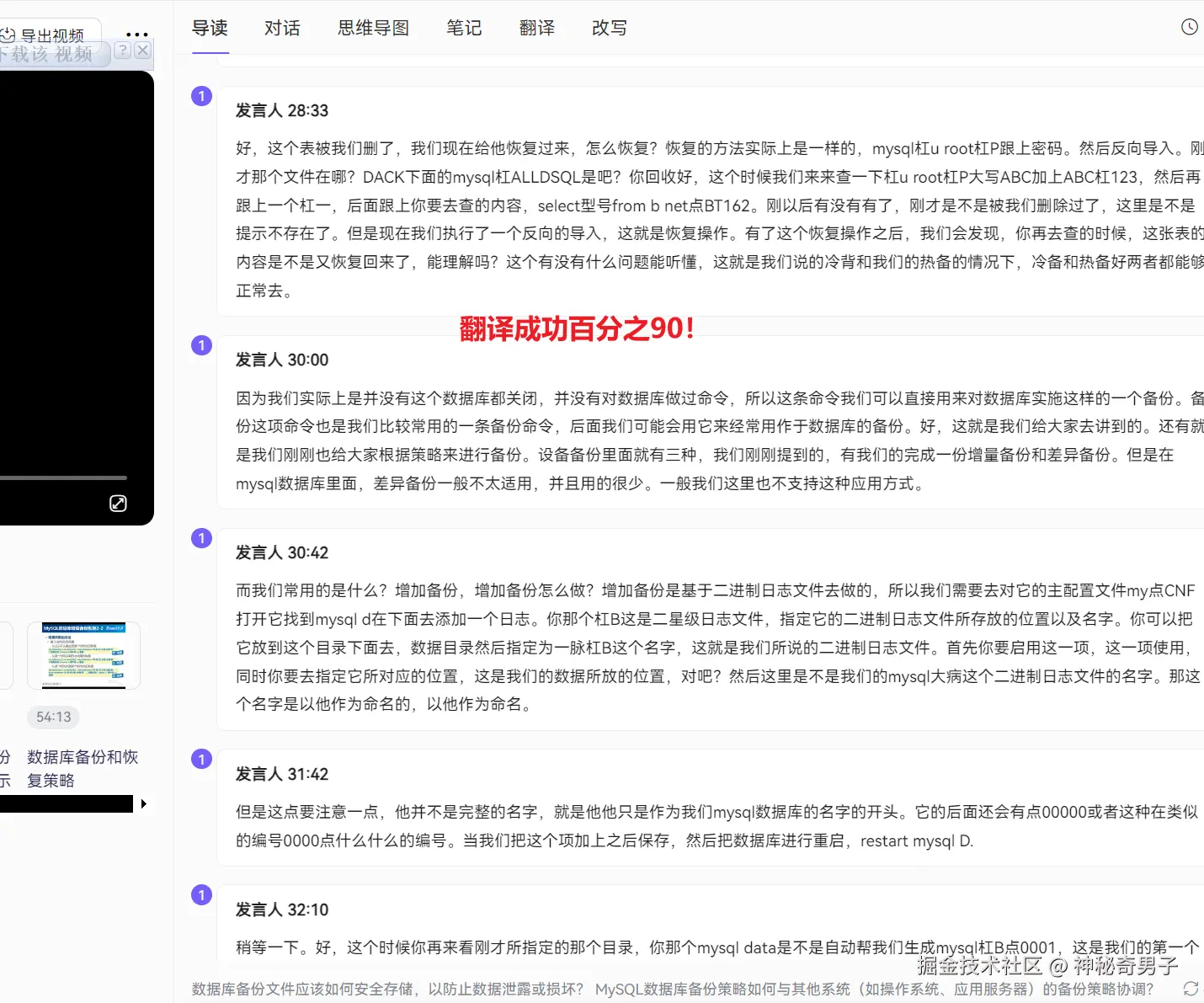Click the clock history icon
The height and width of the screenshot is (1003, 1204).
(1189, 27)
